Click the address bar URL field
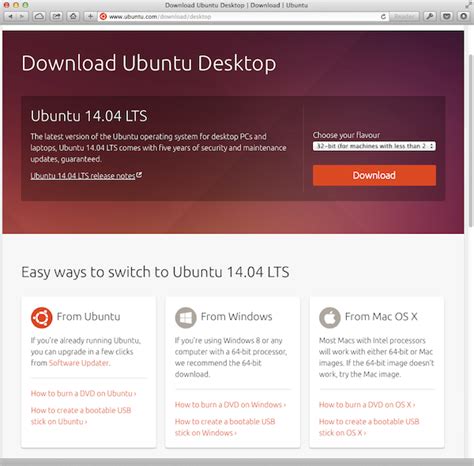The height and width of the screenshot is (466, 474). 243,16
